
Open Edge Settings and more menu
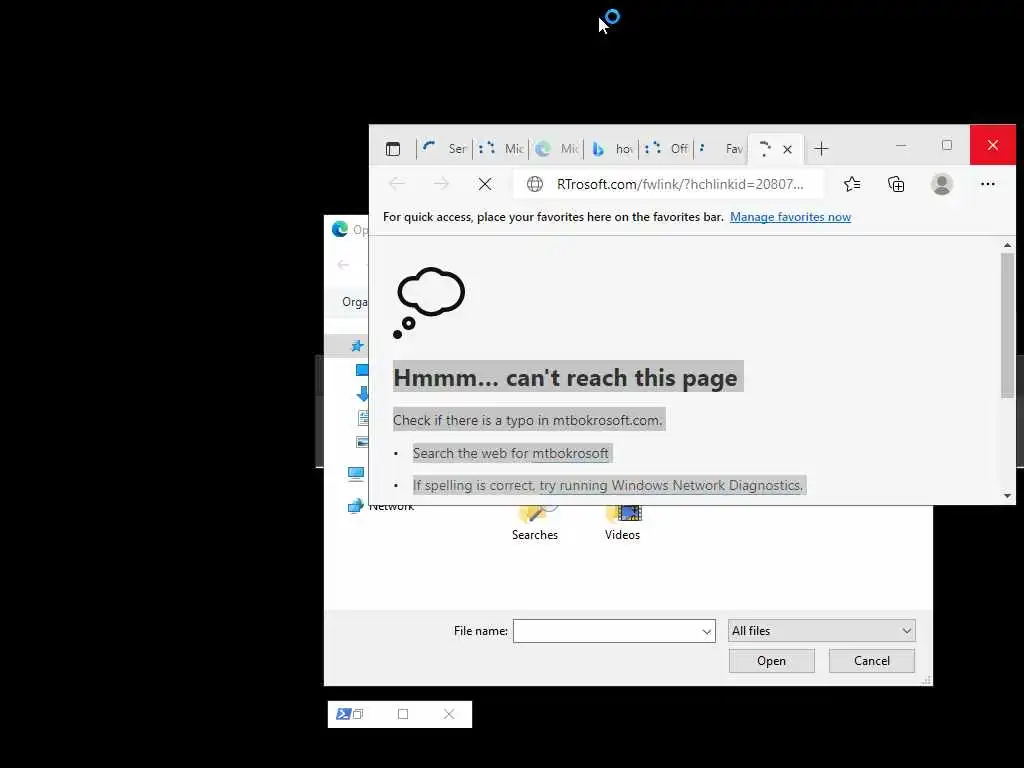pyautogui.click(x=987, y=184)
